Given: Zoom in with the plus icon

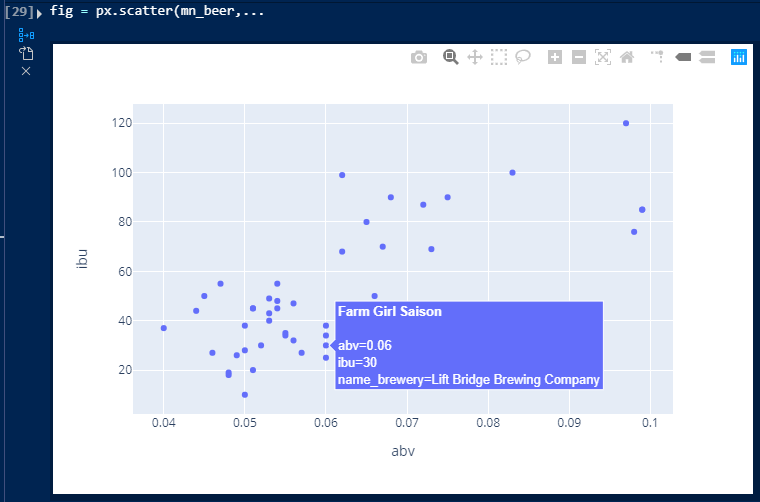Looking at the screenshot, I should (x=554, y=57).
